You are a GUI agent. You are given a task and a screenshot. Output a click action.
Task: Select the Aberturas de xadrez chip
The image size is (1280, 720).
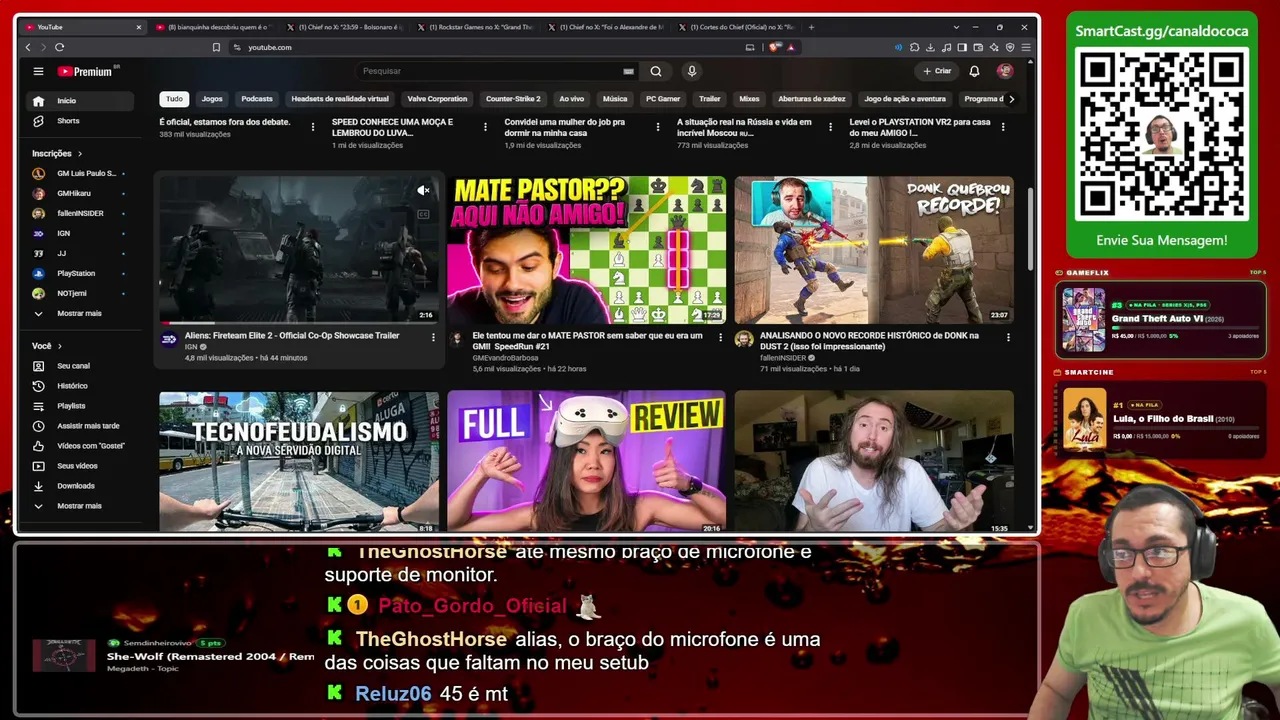(x=812, y=99)
